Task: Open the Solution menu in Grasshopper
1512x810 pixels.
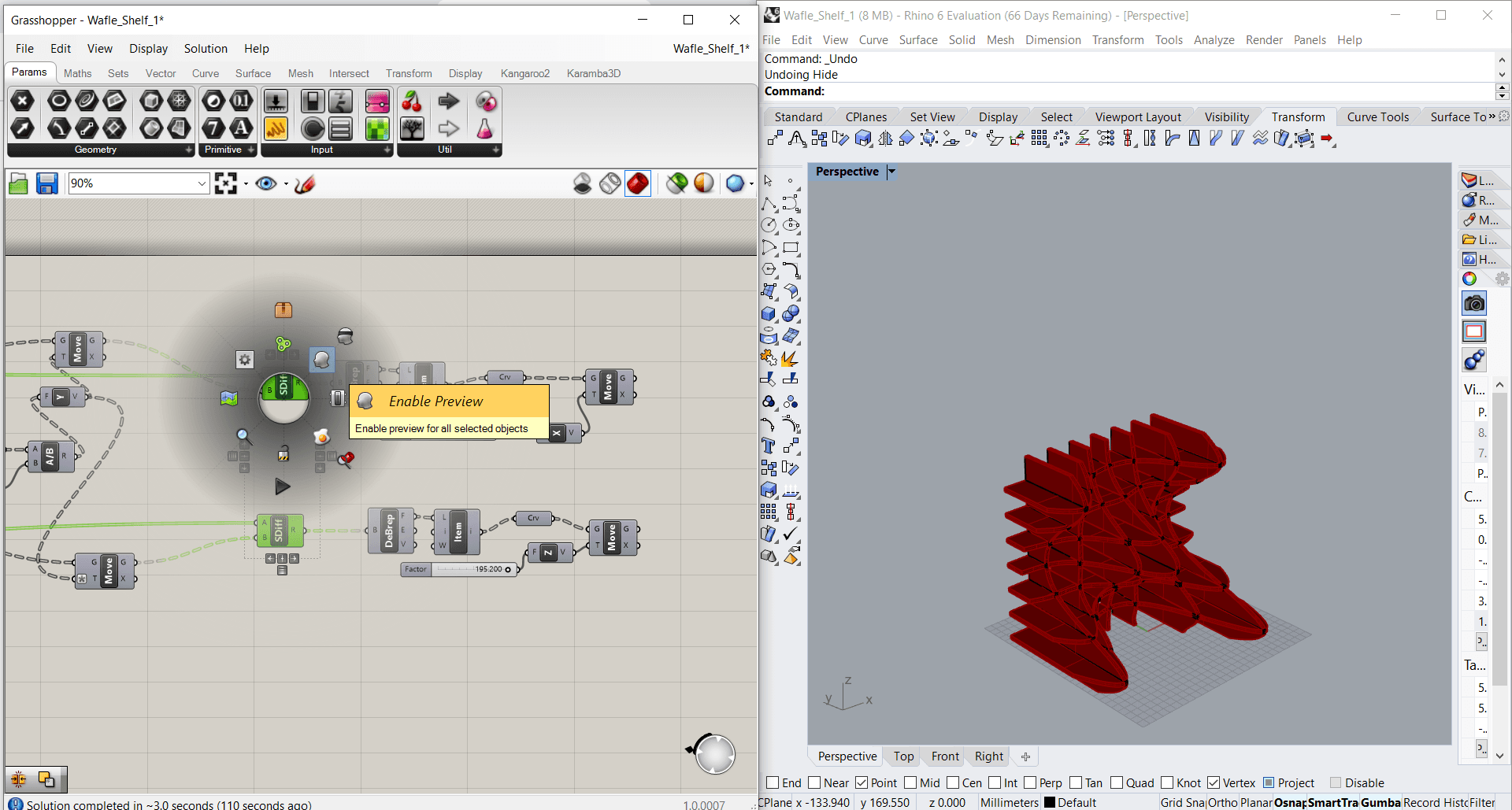Action: tap(206, 49)
